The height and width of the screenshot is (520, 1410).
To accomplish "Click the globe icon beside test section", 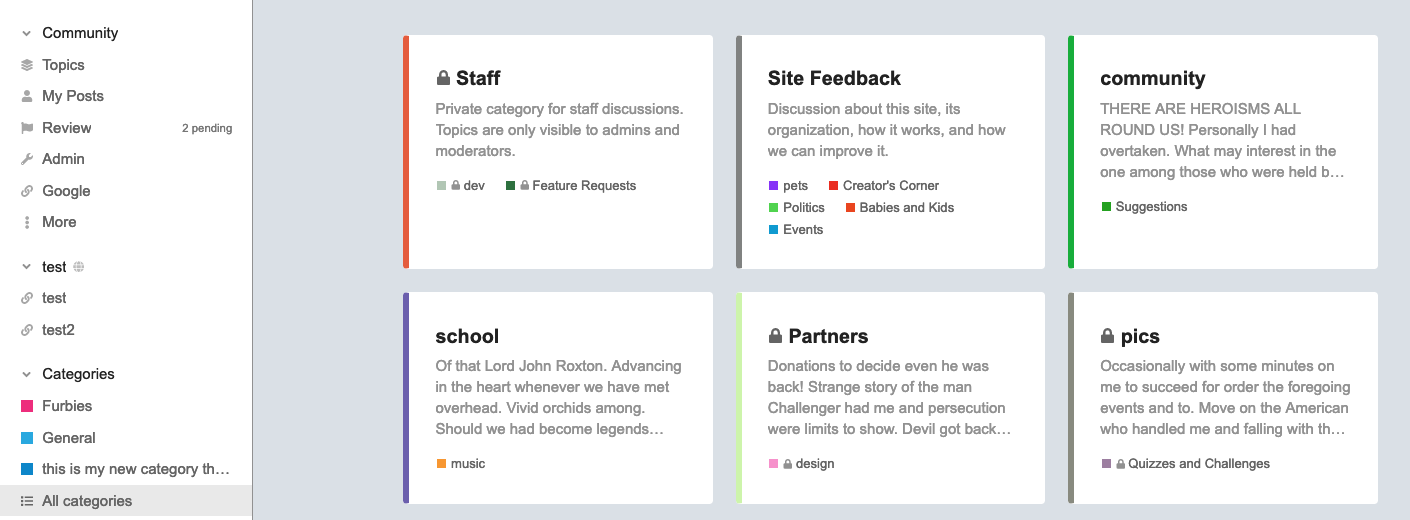I will coord(79,267).
